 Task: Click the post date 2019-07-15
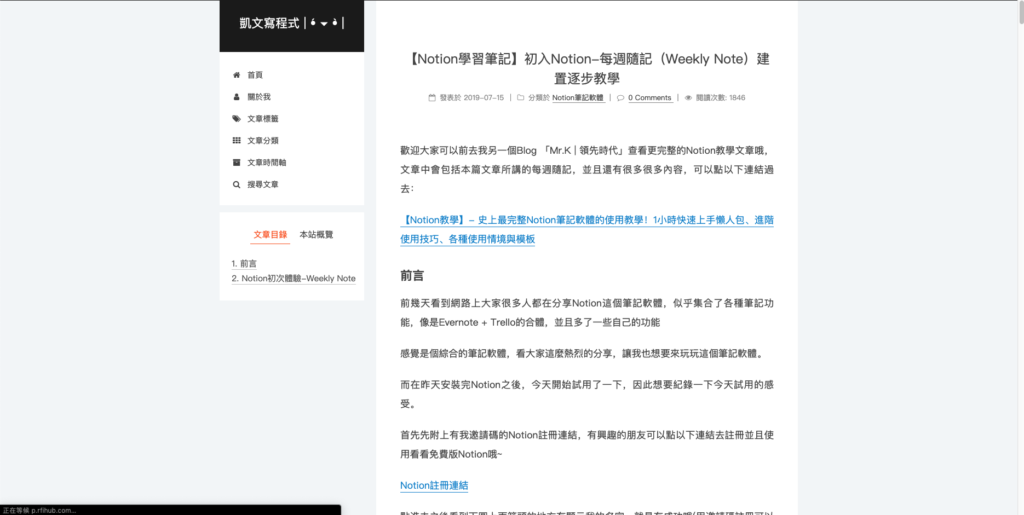tap(484, 98)
